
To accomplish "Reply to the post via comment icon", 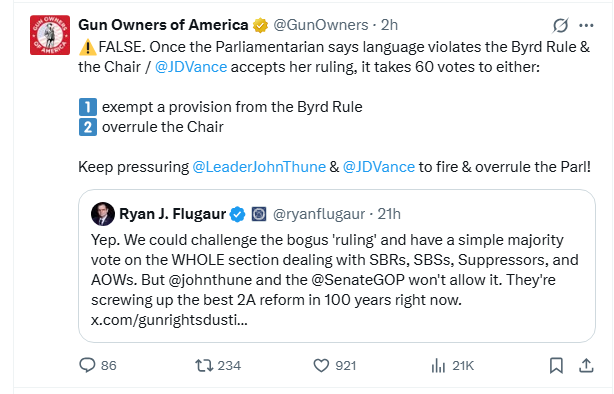I will [87, 365].
